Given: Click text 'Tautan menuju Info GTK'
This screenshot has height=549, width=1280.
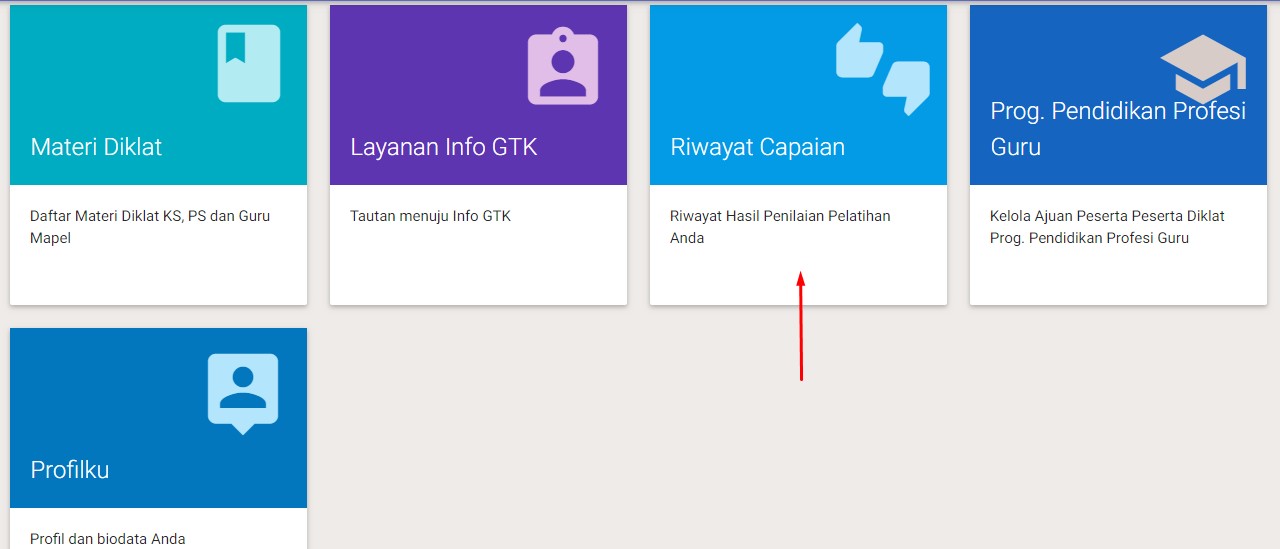Looking at the screenshot, I should 430,216.
